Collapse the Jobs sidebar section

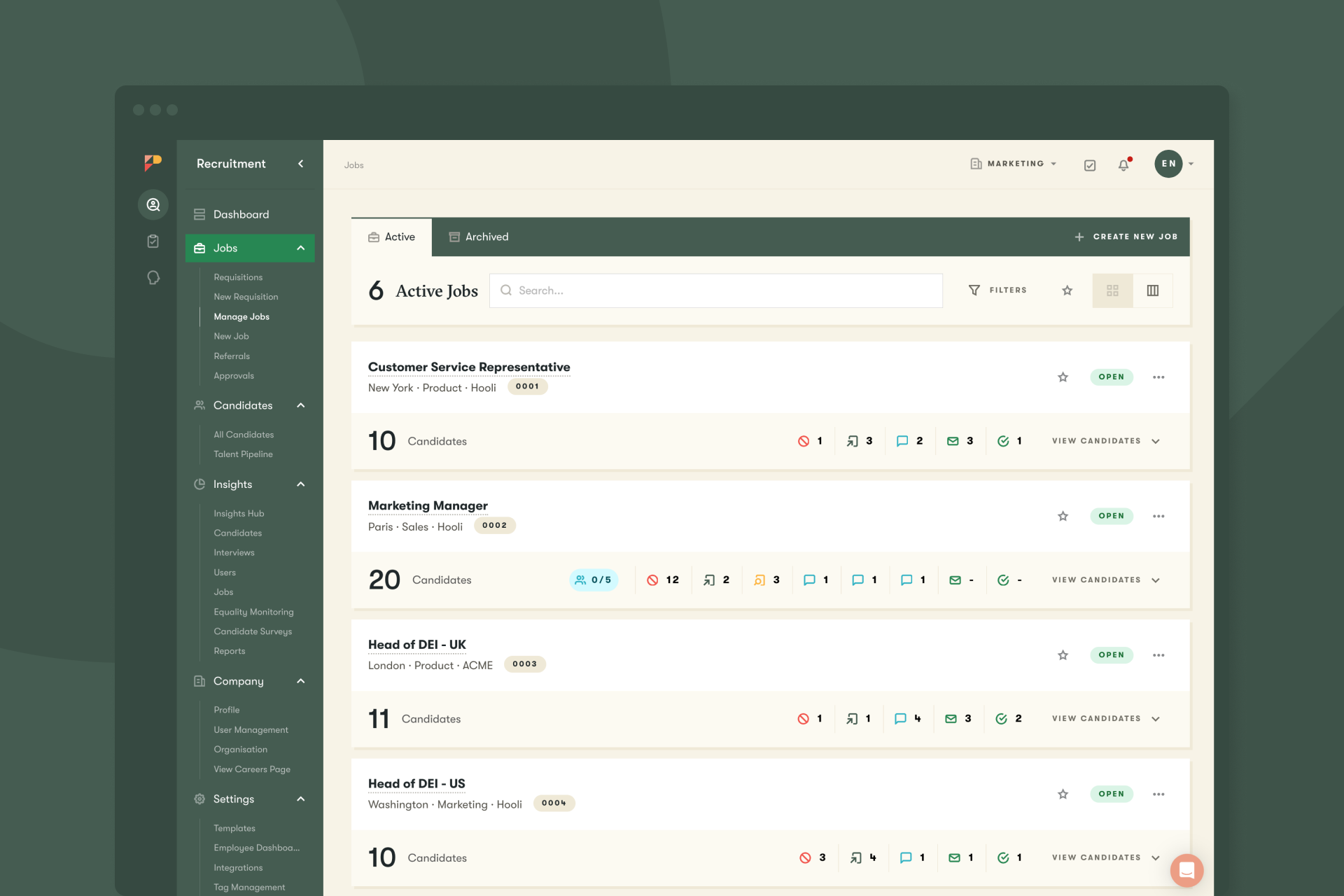click(x=301, y=248)
